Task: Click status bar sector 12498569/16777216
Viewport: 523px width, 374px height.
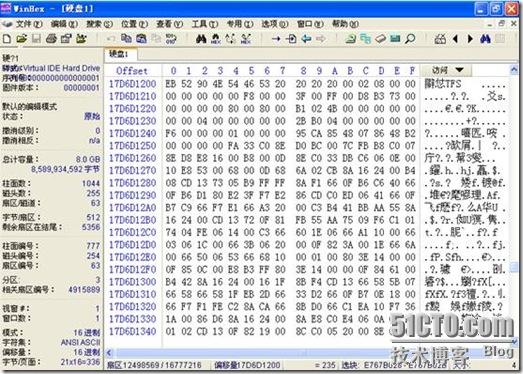Action: coord(154,365)
